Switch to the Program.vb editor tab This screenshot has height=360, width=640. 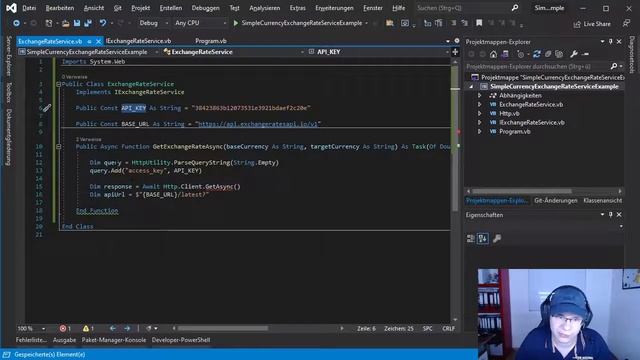[x=211, y=41]
